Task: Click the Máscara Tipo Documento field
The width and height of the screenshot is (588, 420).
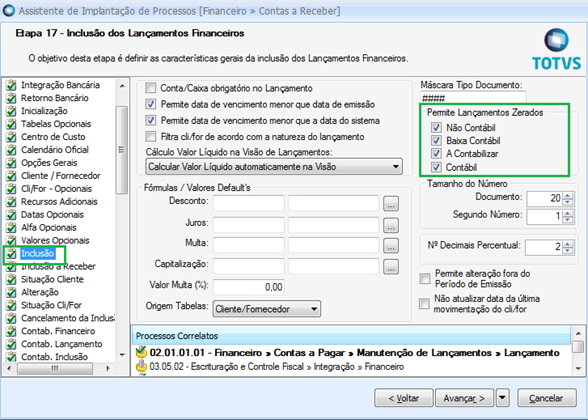Action: click(473, 98)
